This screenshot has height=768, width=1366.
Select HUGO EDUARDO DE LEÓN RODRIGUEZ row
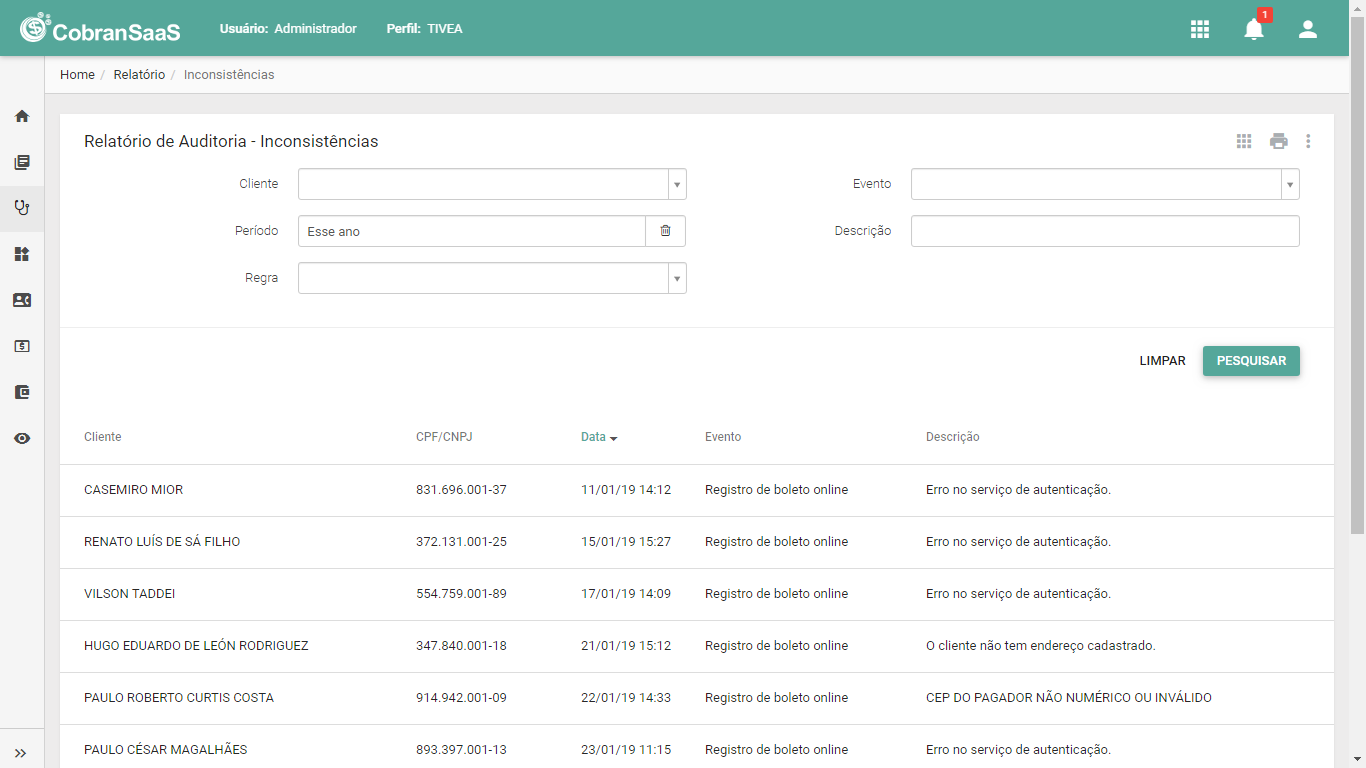pyautogui.click(x=697, y=646)
